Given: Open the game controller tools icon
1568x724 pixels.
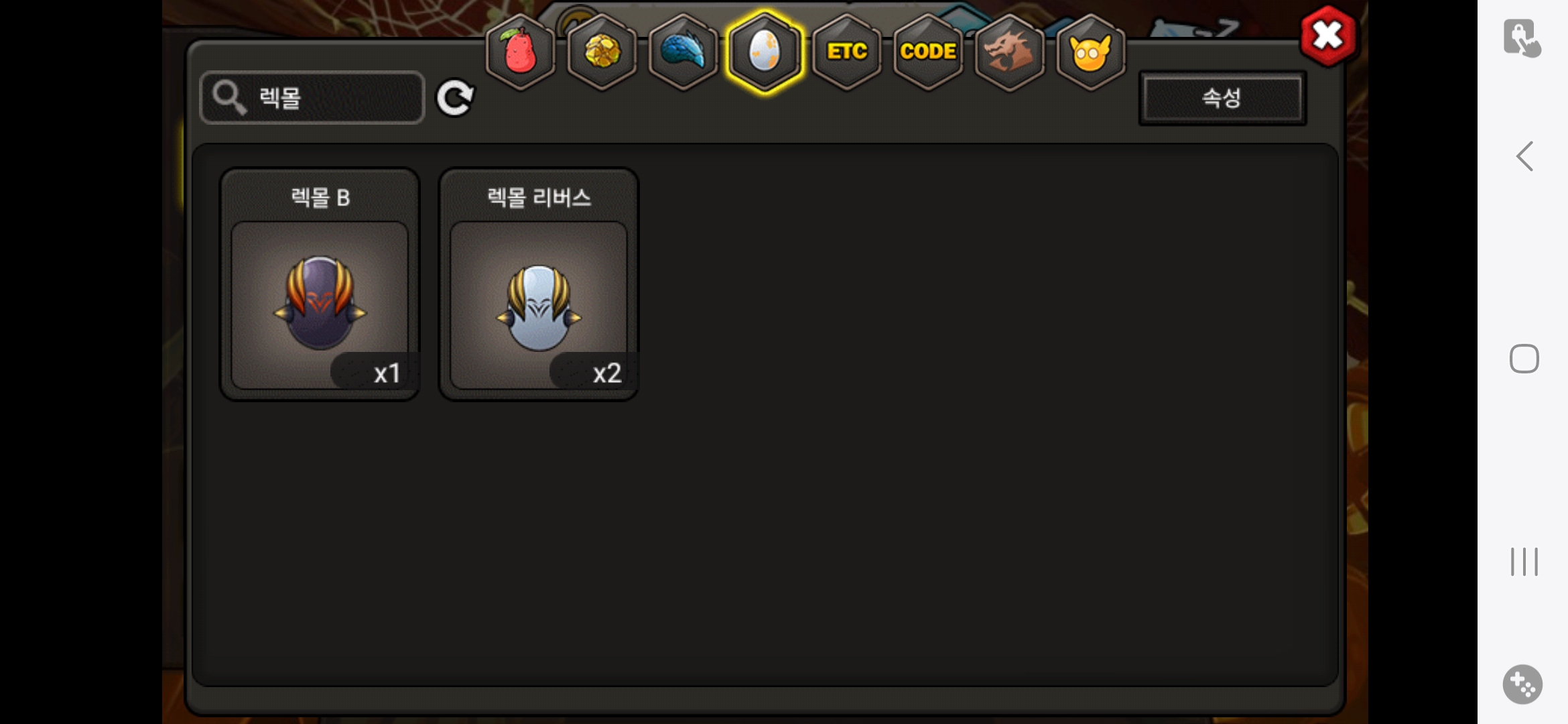Looking at the screenshot, I should click(x=1522, y=684).
